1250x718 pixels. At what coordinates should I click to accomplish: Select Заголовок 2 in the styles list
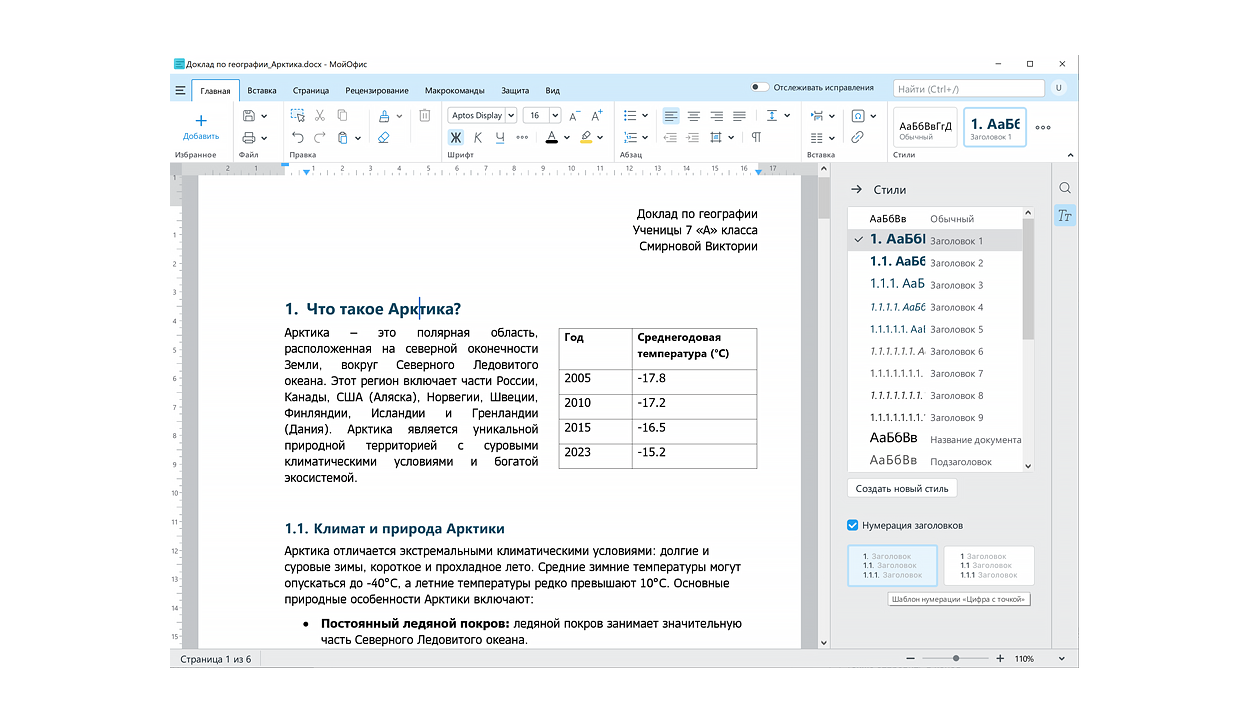[935, 263]
